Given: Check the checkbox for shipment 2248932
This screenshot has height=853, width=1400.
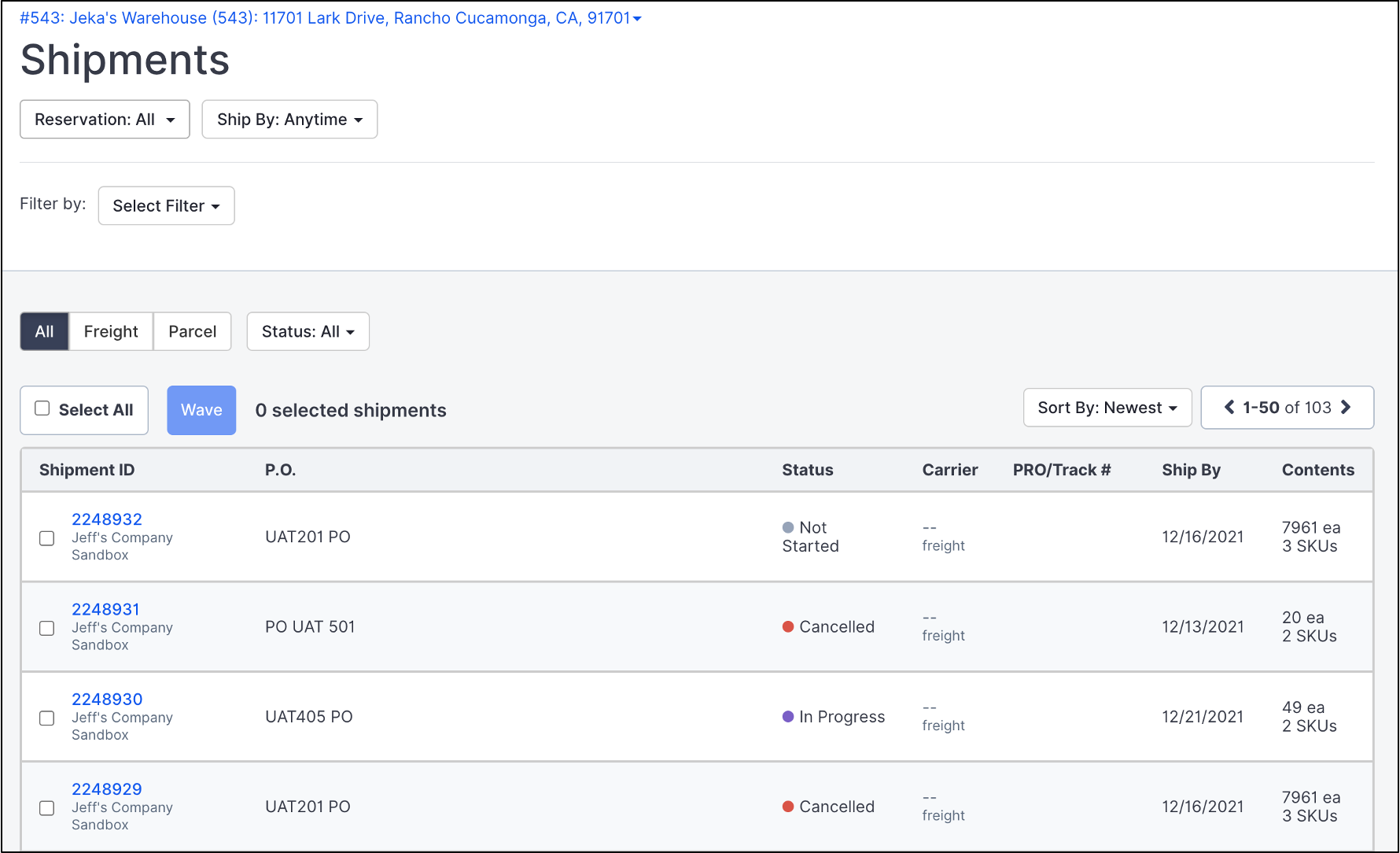Looking at the screenshot, I should (46, 538).
